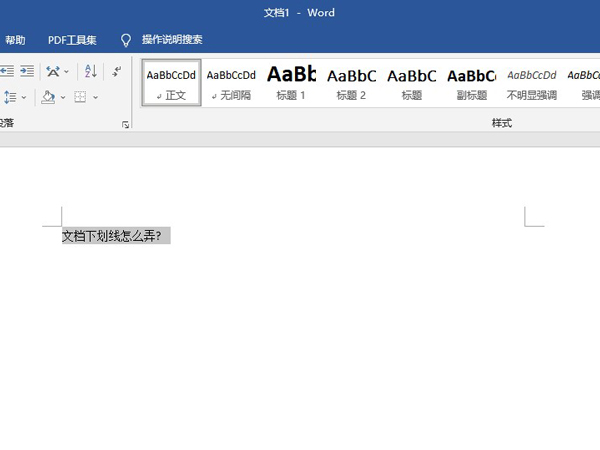Open the line spacing dropdown arrow
Viewport: 600px width, 450px height.
[24, 97]
